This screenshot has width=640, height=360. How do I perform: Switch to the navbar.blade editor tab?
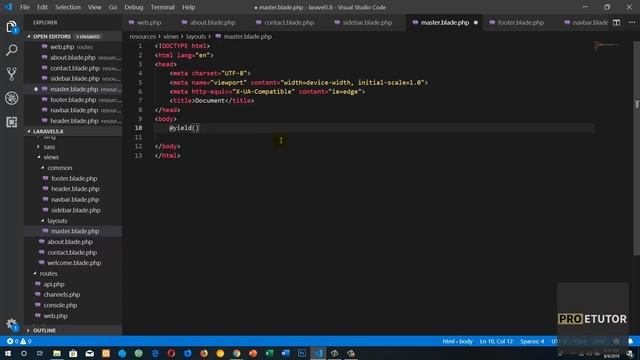point(586,22)
